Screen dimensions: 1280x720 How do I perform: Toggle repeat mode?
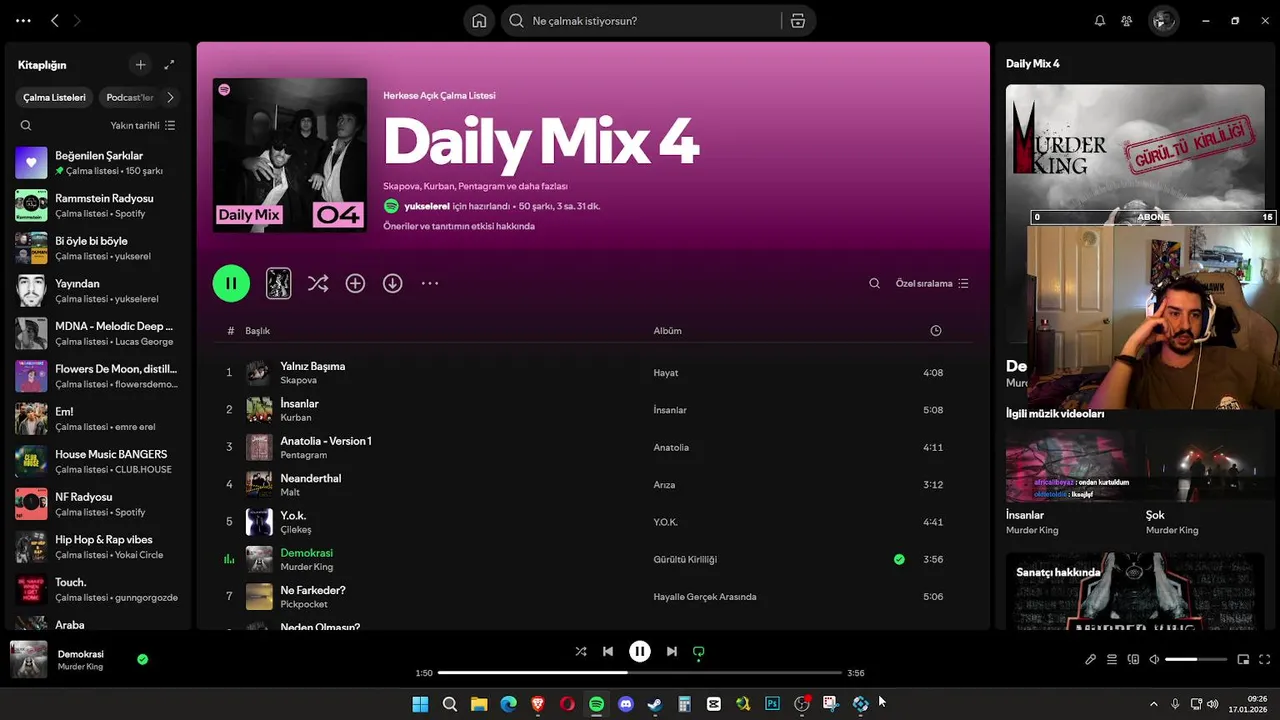click(x=699, y=652)
